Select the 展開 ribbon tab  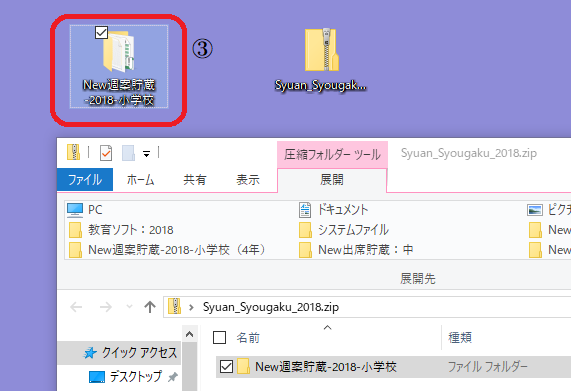332,180
